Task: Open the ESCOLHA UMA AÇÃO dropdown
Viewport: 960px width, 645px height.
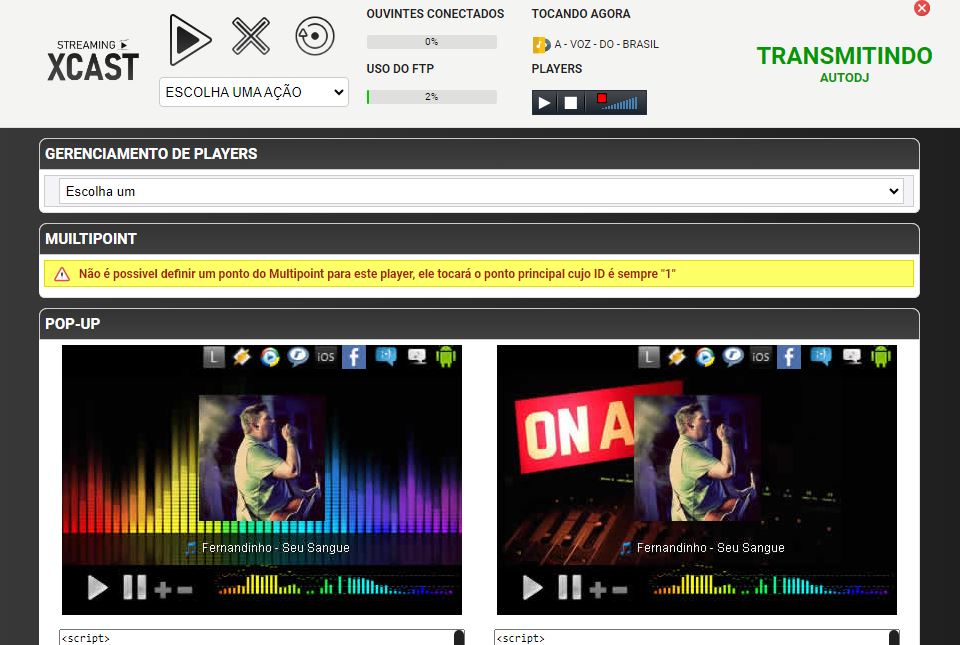Action: 253,91
